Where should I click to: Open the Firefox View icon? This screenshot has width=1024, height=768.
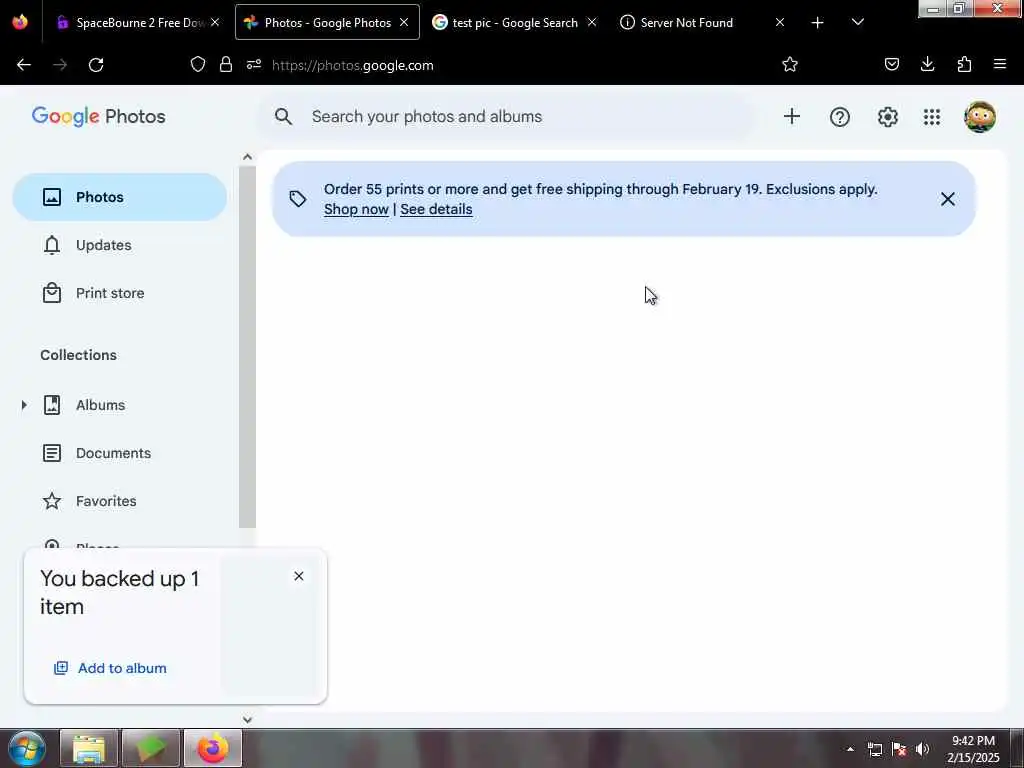click(x=20, y=22)
